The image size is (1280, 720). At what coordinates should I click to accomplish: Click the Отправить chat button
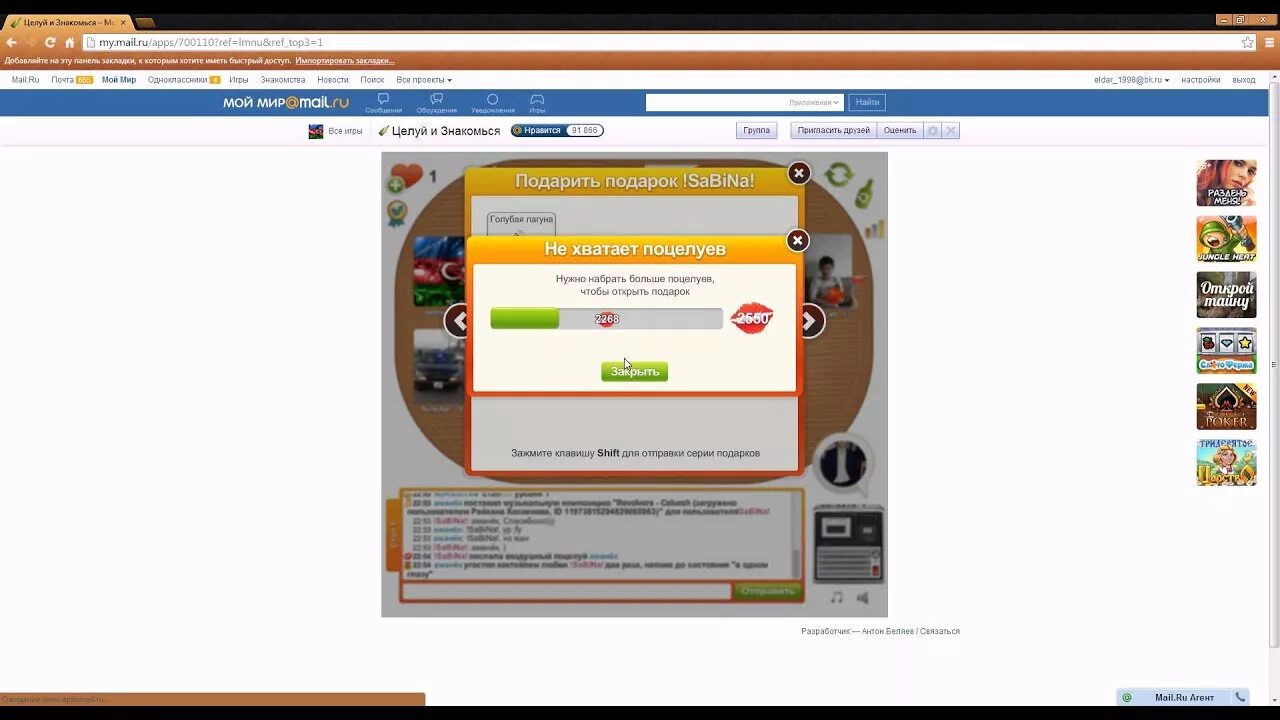point(768,591)
